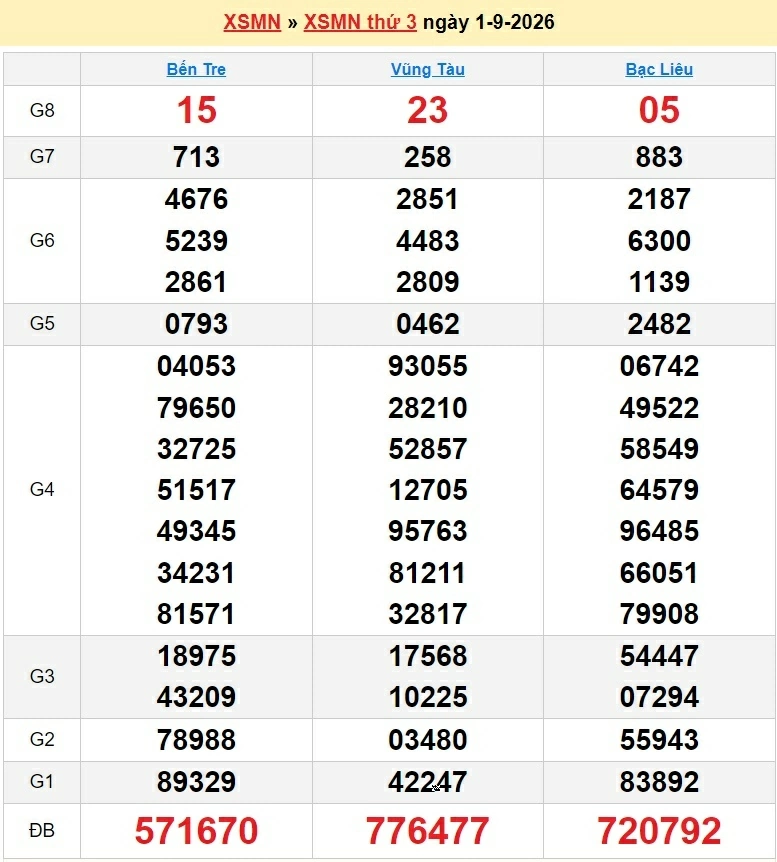This screenshot has height=862, width=777.
Task: Select Bạc Liêu G2 number 55943
Action: tap(659, 739)
